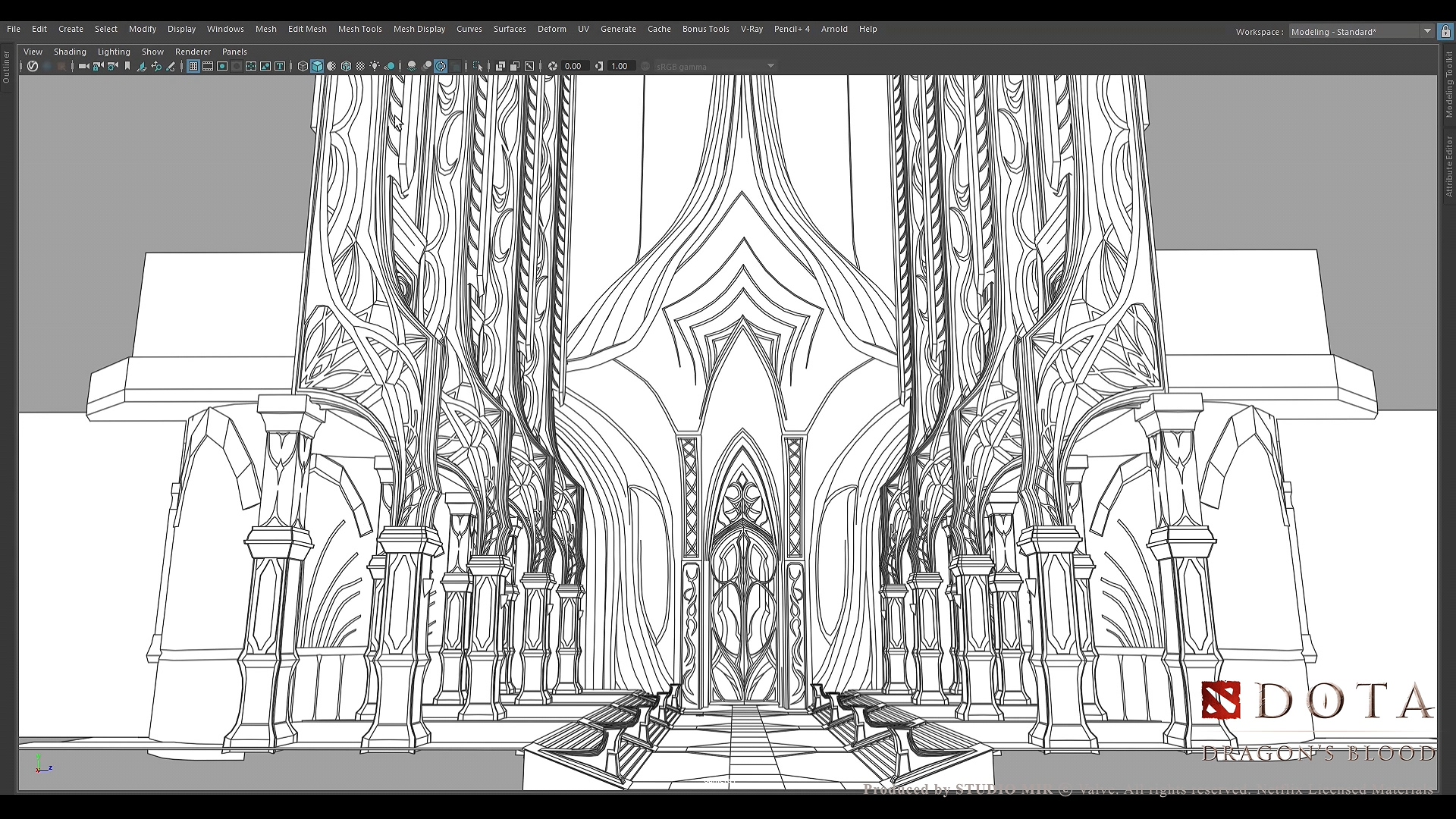Open the panel Lighting menu
1456x819 pixels.
click(x=114, y=52)
